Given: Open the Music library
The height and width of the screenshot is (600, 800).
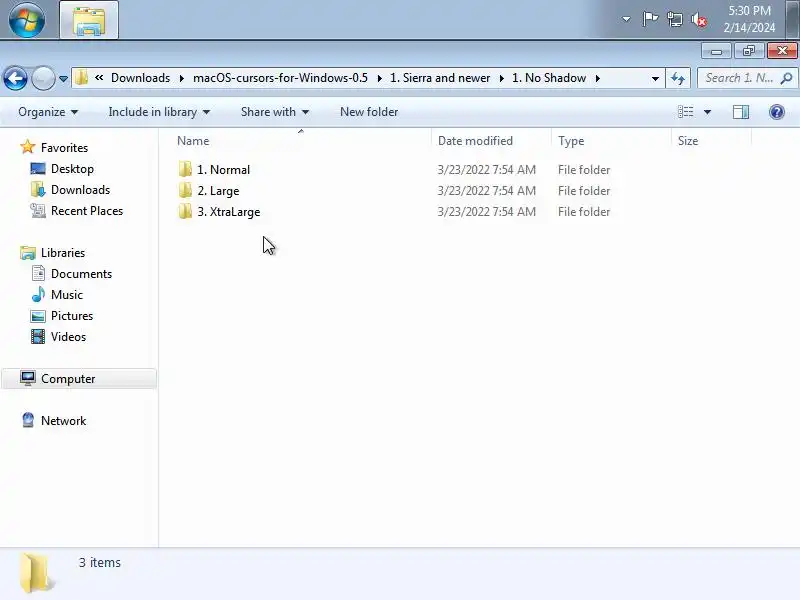Looking at the screenshot, I should click(66, 295).
